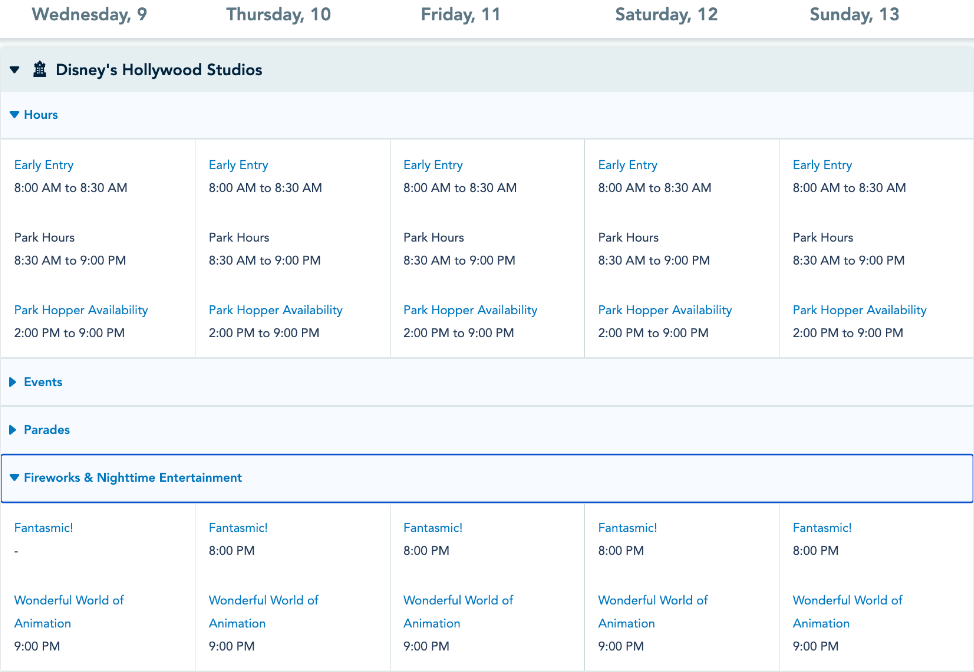The image size is (974, 672).
Task: Select the Sunday, 13 column header
Action: (x=854, y=14)
